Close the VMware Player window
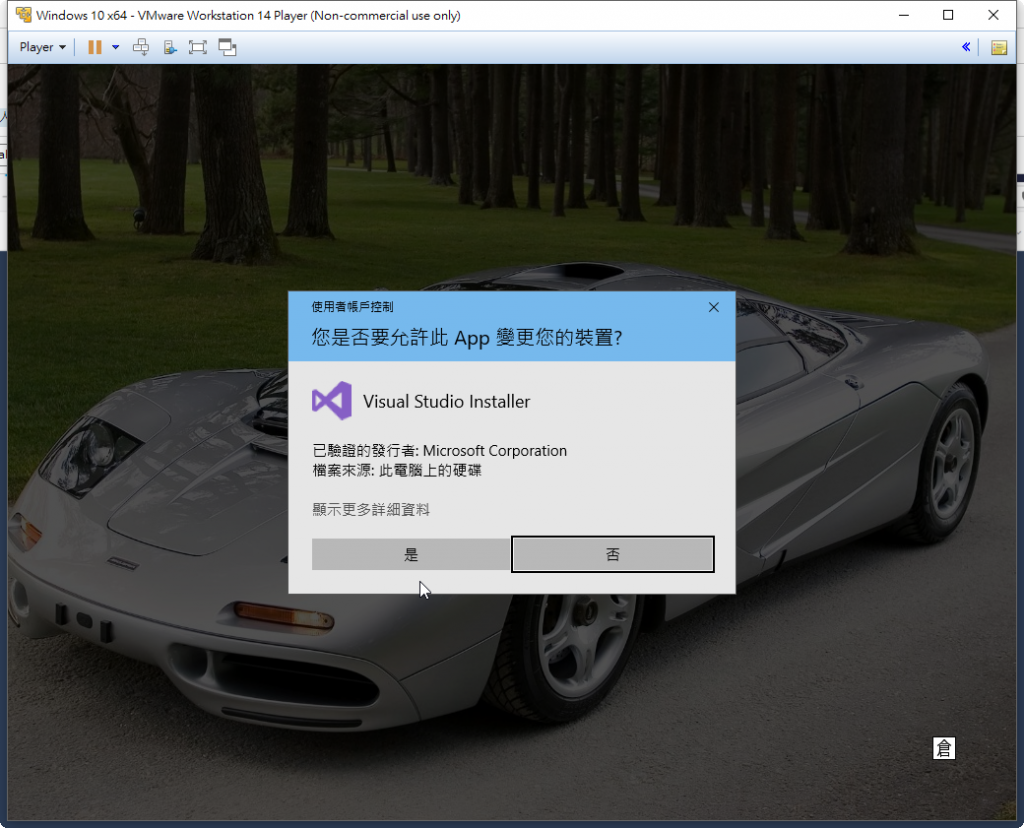This screenshot has width=1024, height=828. (993, 15)
